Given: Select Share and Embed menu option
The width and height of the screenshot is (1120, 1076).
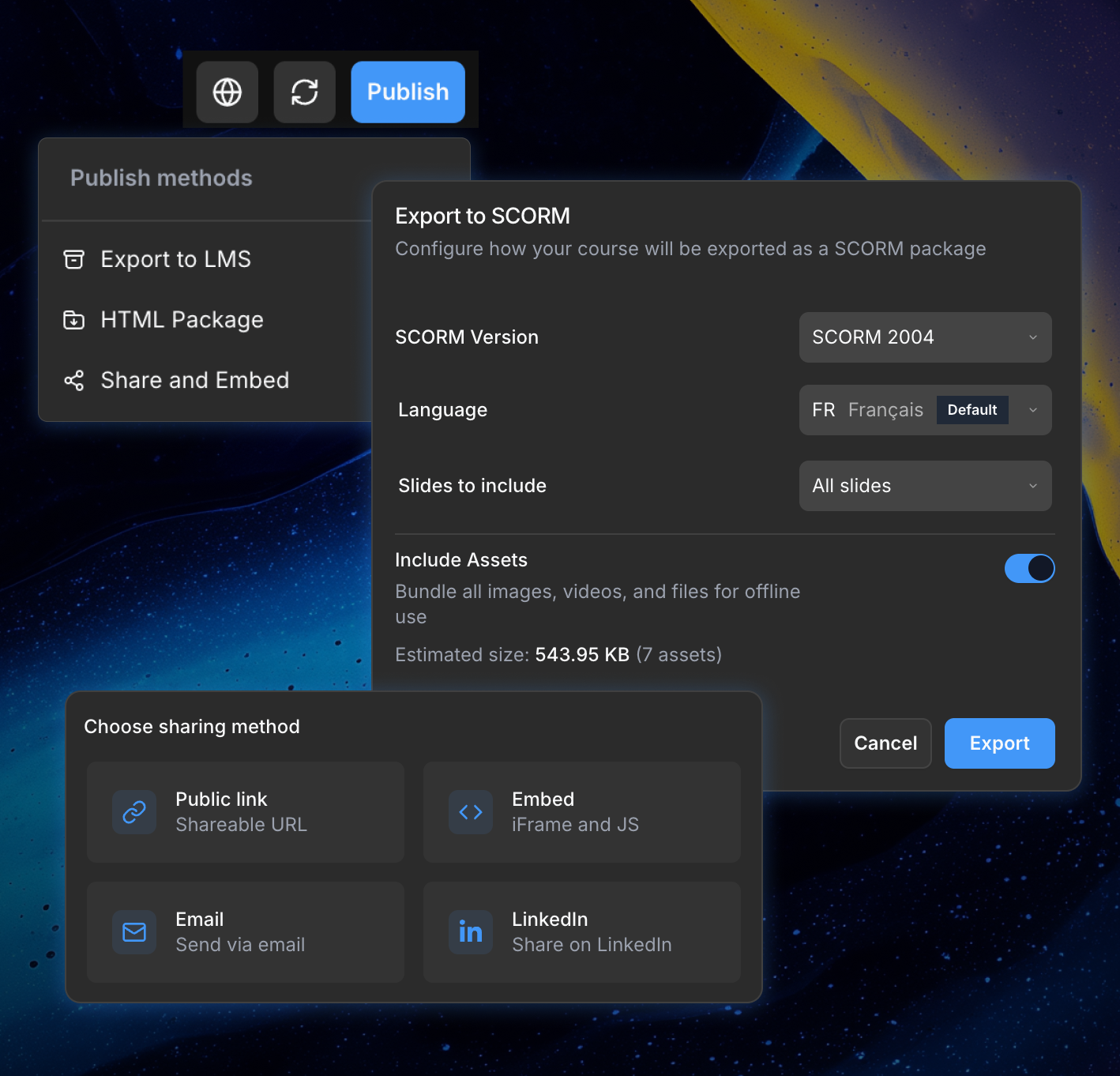Looking at the screenshot, I should click(x=194, y=381).
